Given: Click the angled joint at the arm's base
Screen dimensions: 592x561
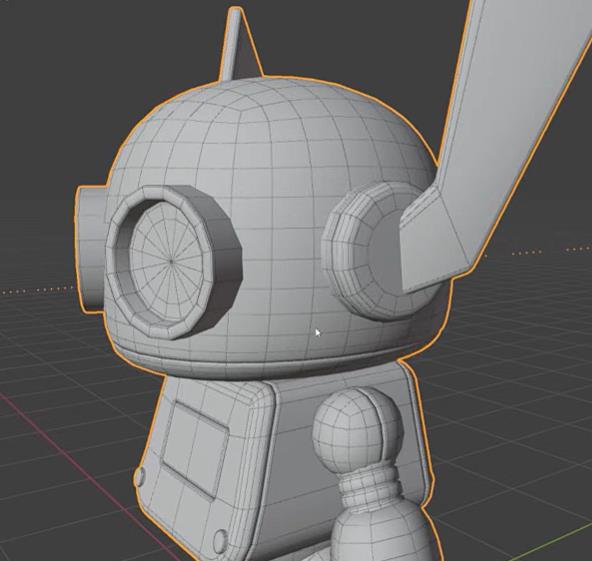Looking at the screenshot, I should coord(434,242).
